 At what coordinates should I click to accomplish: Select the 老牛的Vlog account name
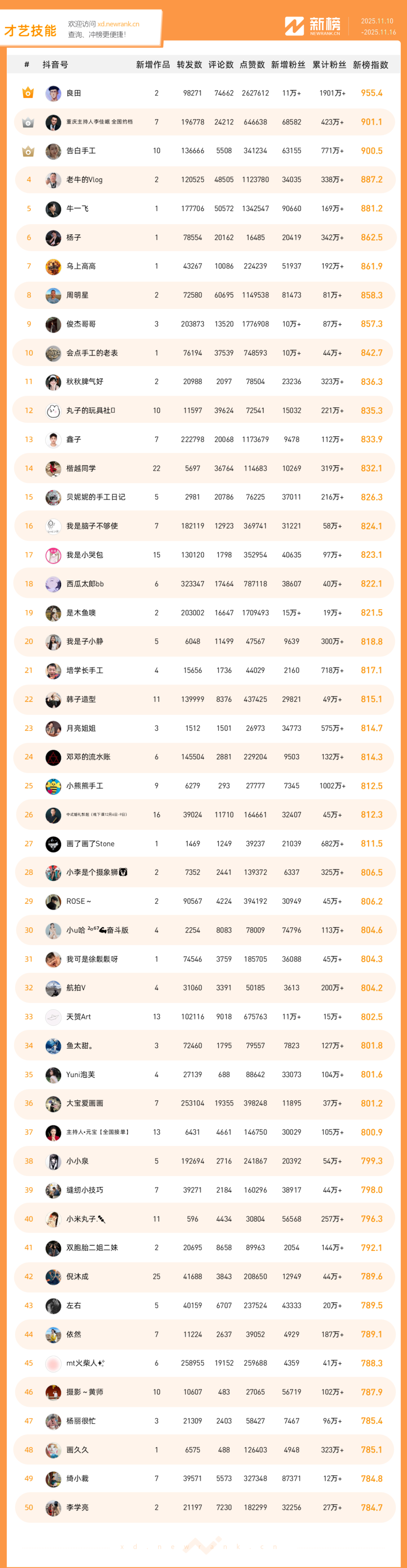click(84, 180)
